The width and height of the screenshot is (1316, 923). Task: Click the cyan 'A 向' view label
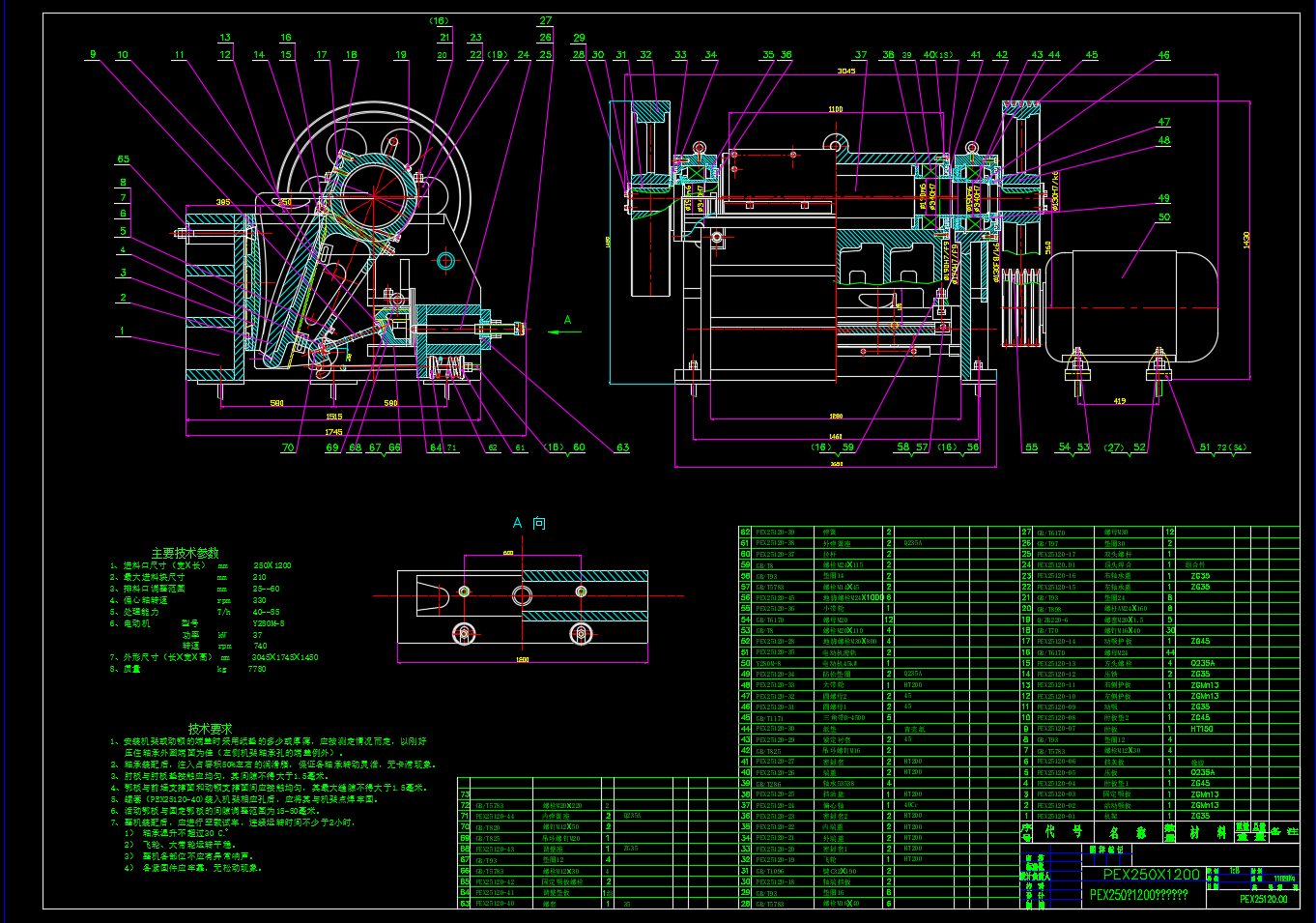click(529, 523)
